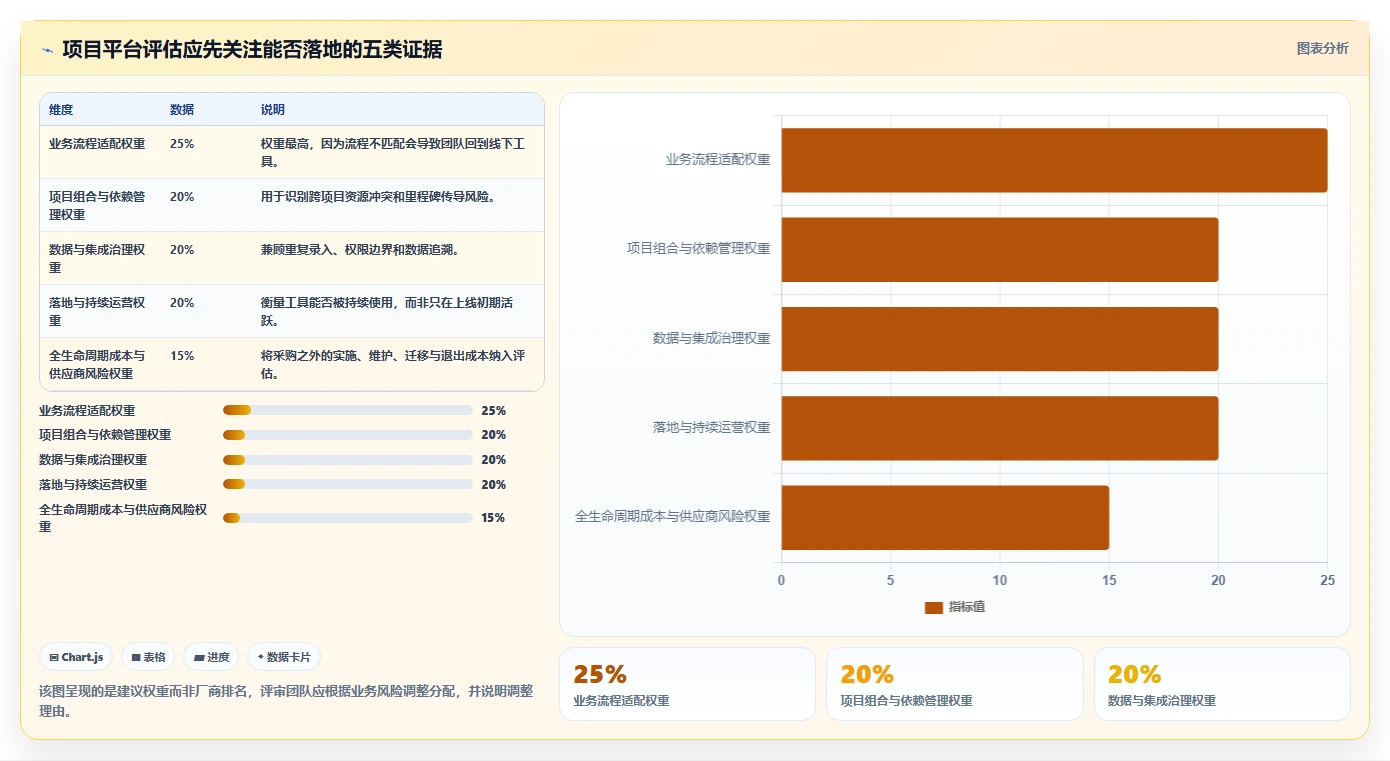Viewport: 1390px width, 761px height.
Task: Click 25% value beside the progress list
Action: tap(493, 411)
